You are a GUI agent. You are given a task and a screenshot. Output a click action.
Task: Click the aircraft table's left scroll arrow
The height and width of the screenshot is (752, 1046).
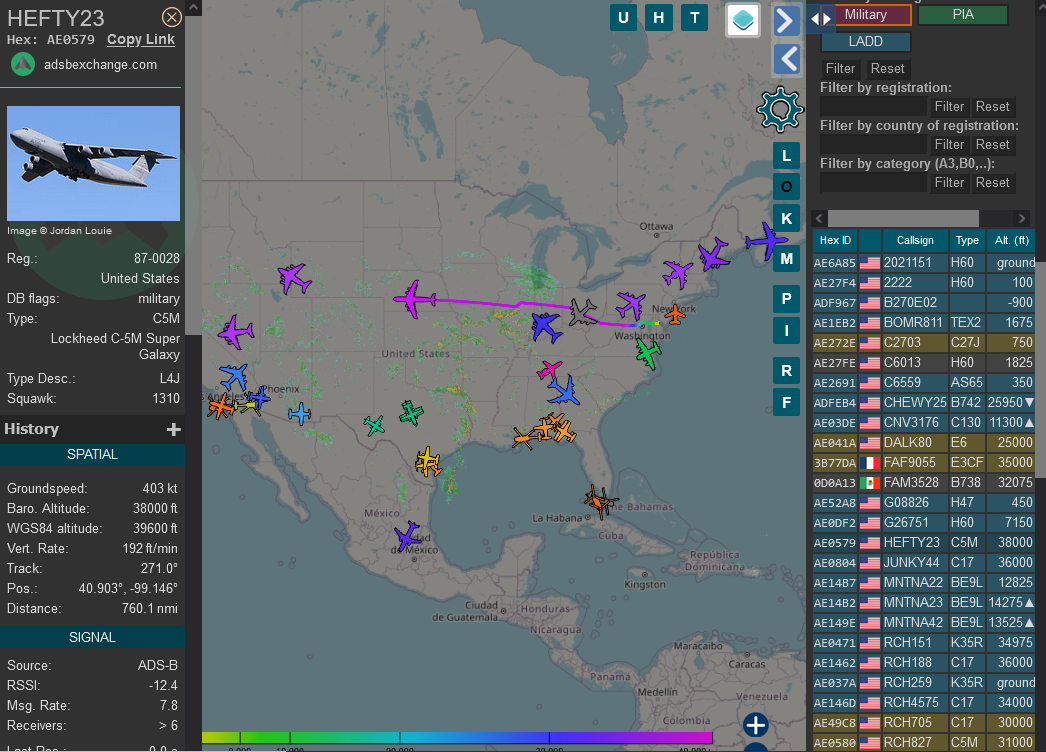819,218
